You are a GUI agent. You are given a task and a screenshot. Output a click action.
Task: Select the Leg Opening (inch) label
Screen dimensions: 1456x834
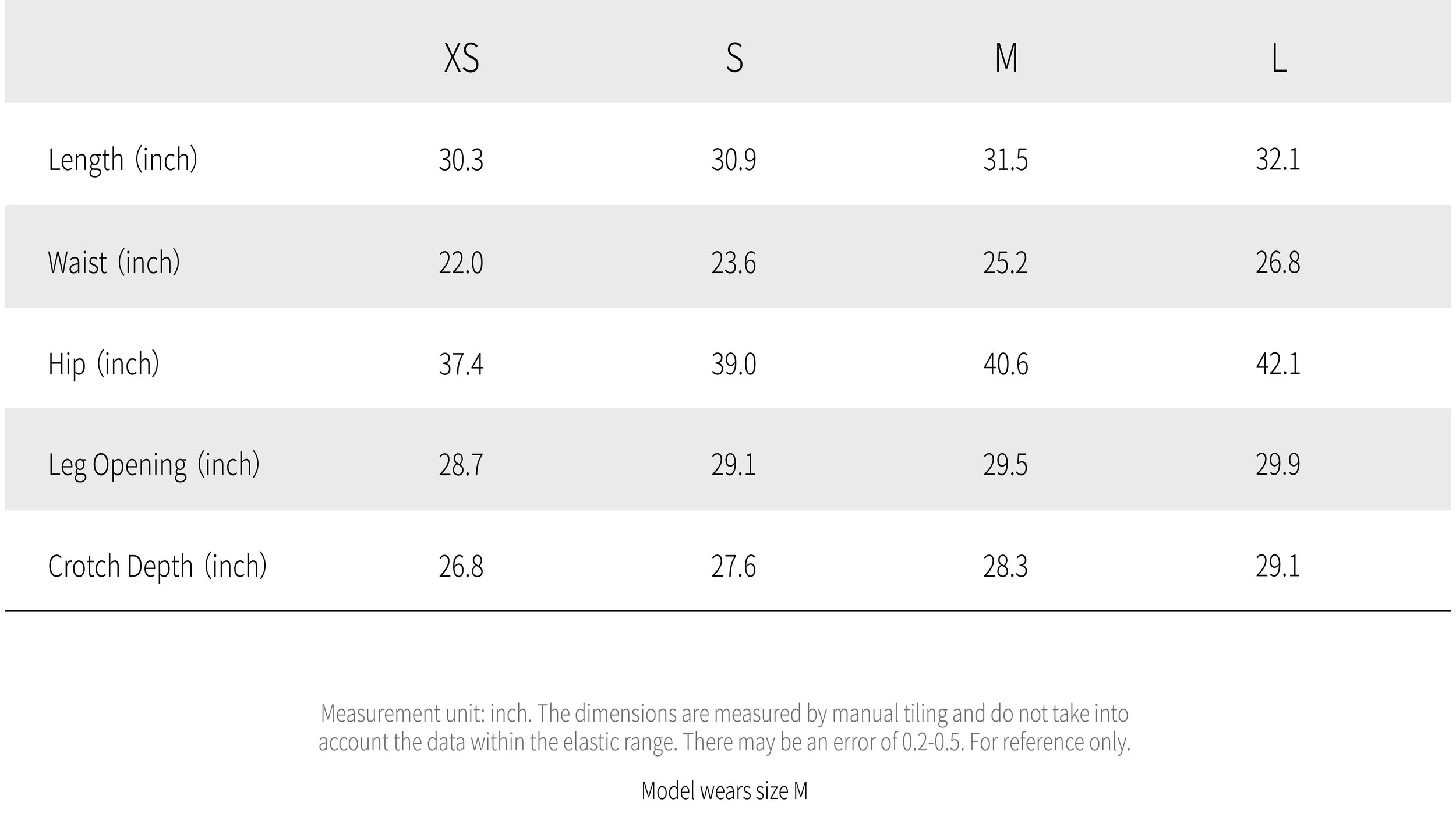154,465
